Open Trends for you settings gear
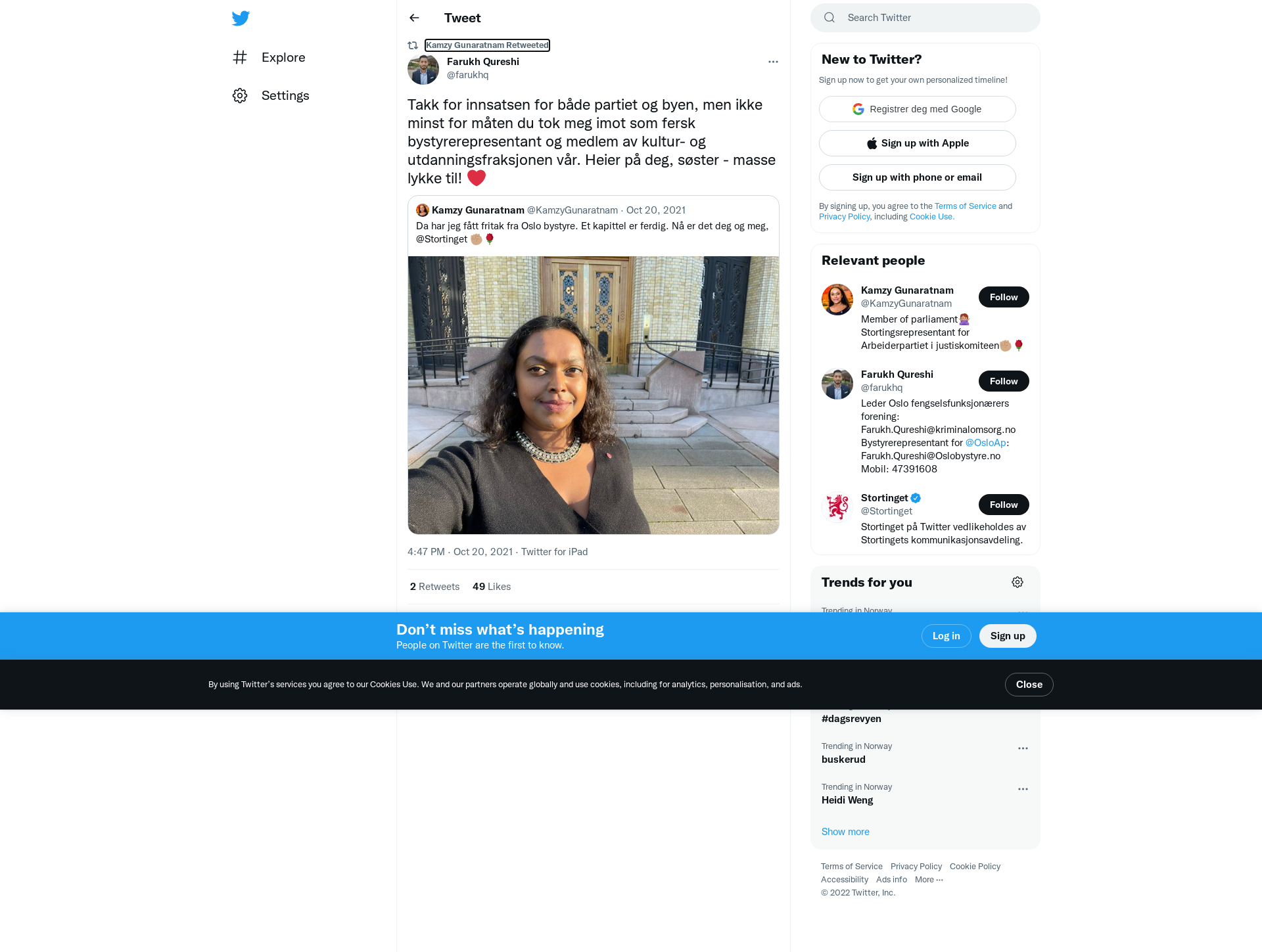1262x952 pixels. click(x=1017, y=582)
